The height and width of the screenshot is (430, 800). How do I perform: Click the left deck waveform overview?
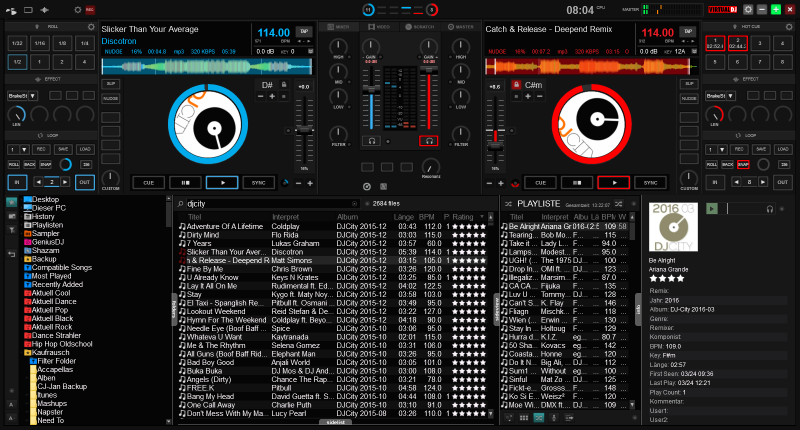coord(207,67)
